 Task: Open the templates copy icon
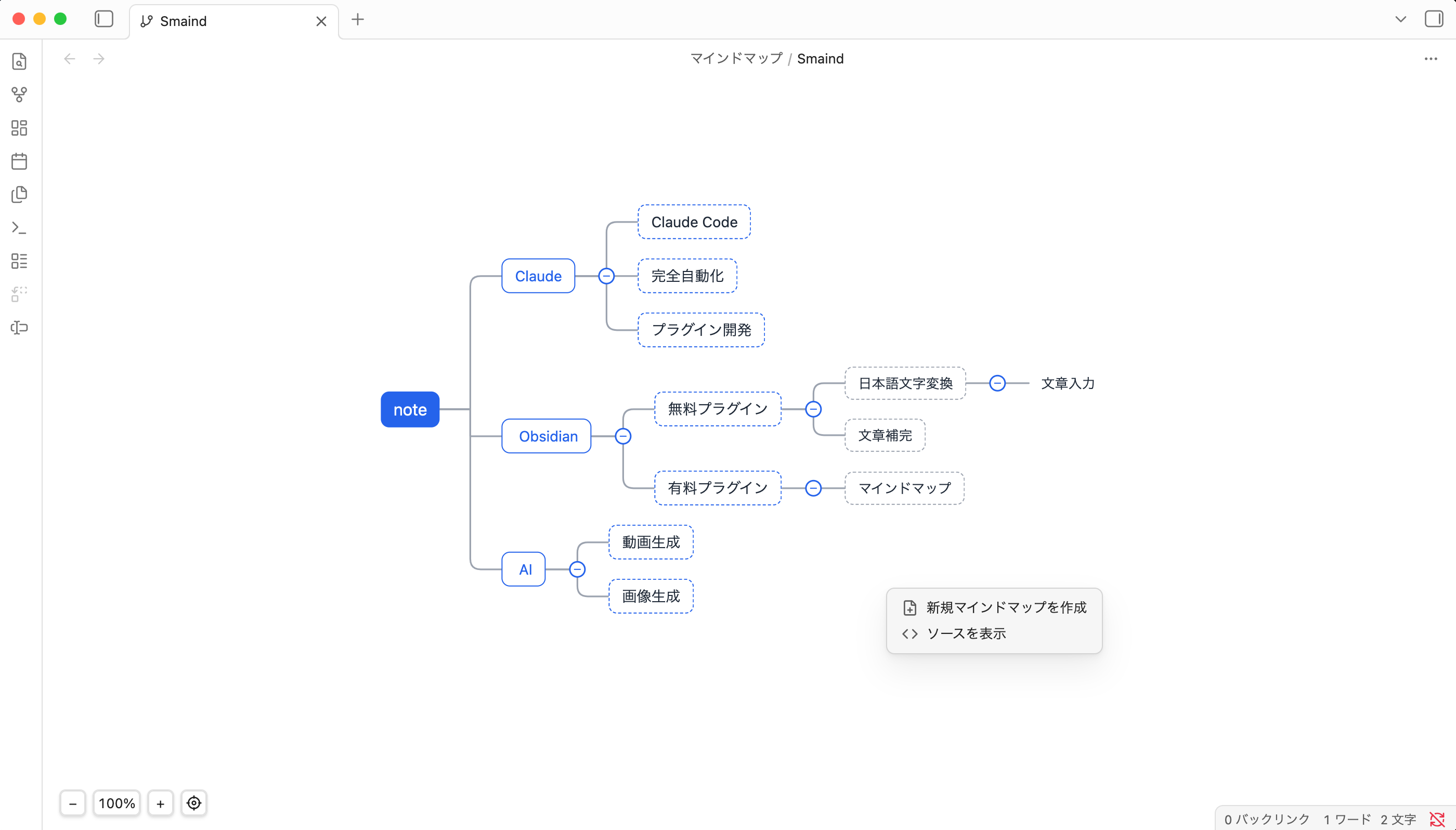click(19, 194)
